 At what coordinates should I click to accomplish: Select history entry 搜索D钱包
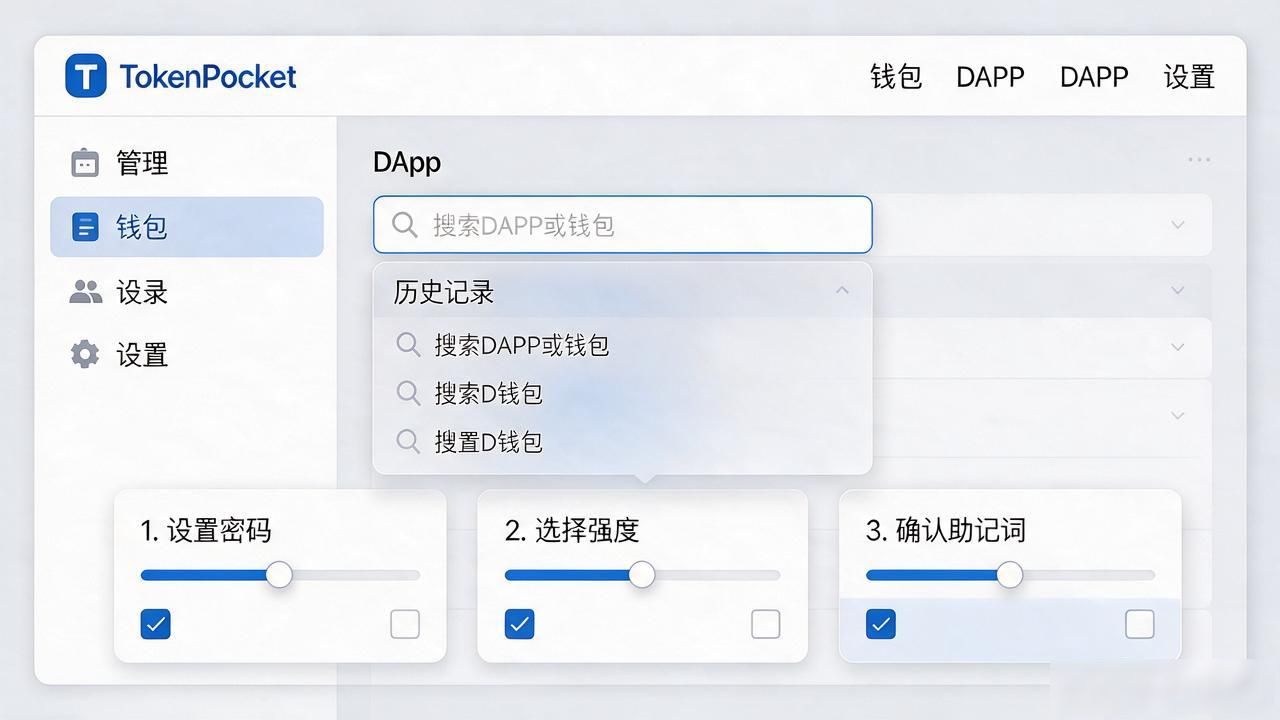pyautogui.click(x=622, y=393)
